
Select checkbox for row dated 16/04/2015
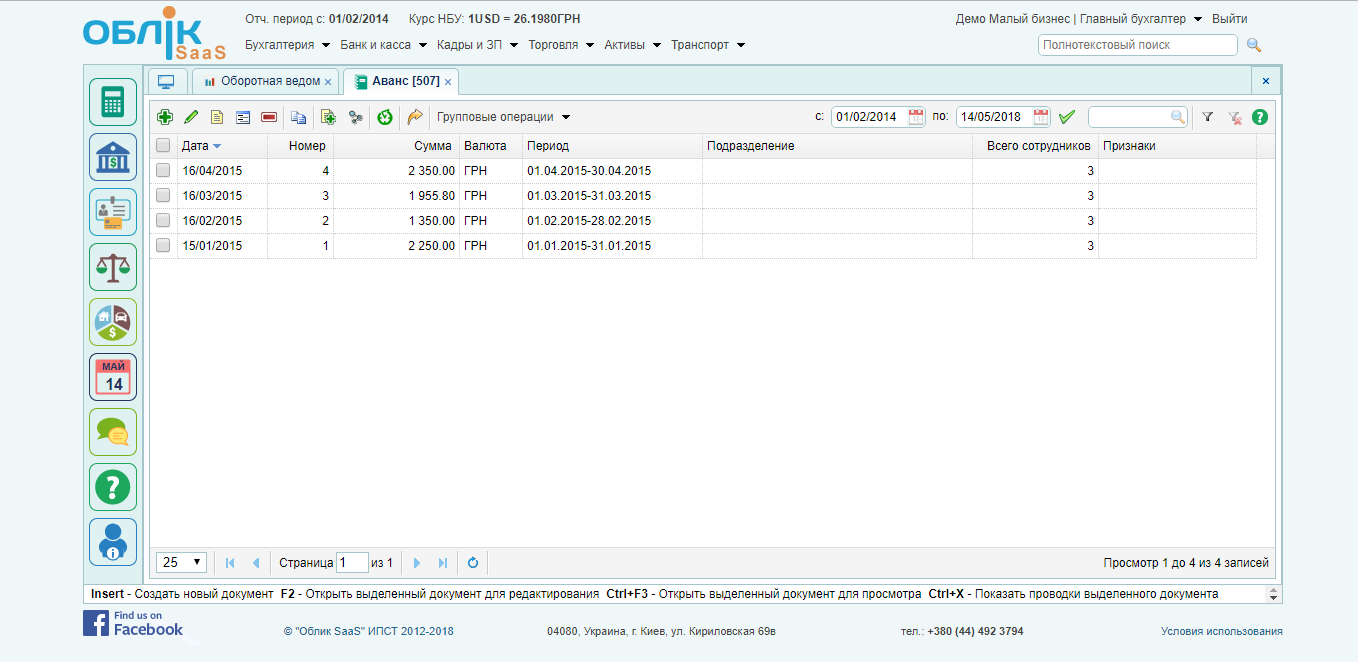point(163,171)
